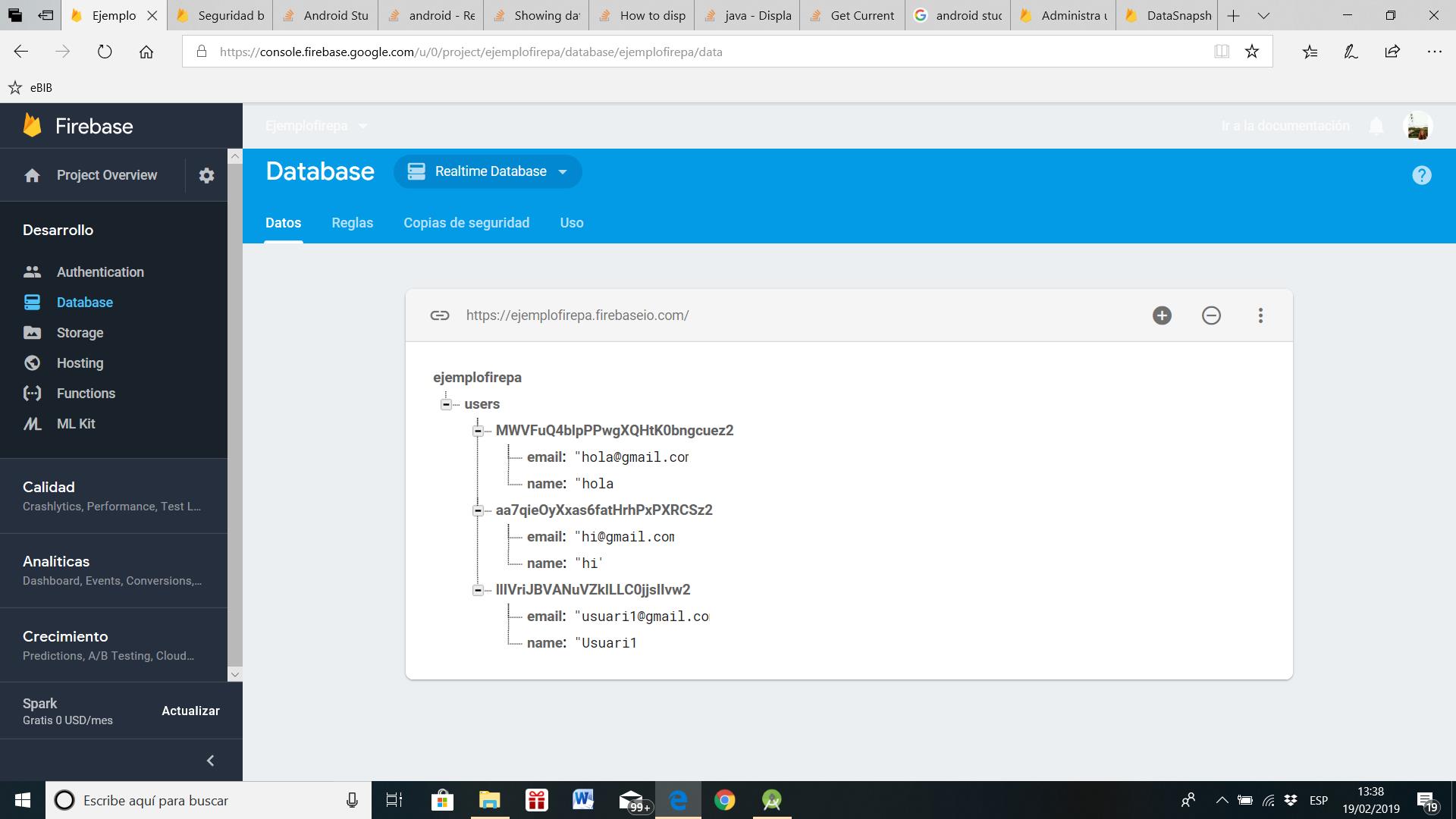Click the Project Overview settings gear
The height and width of the screenshot is (819, 1456).
tap(206, 175)
